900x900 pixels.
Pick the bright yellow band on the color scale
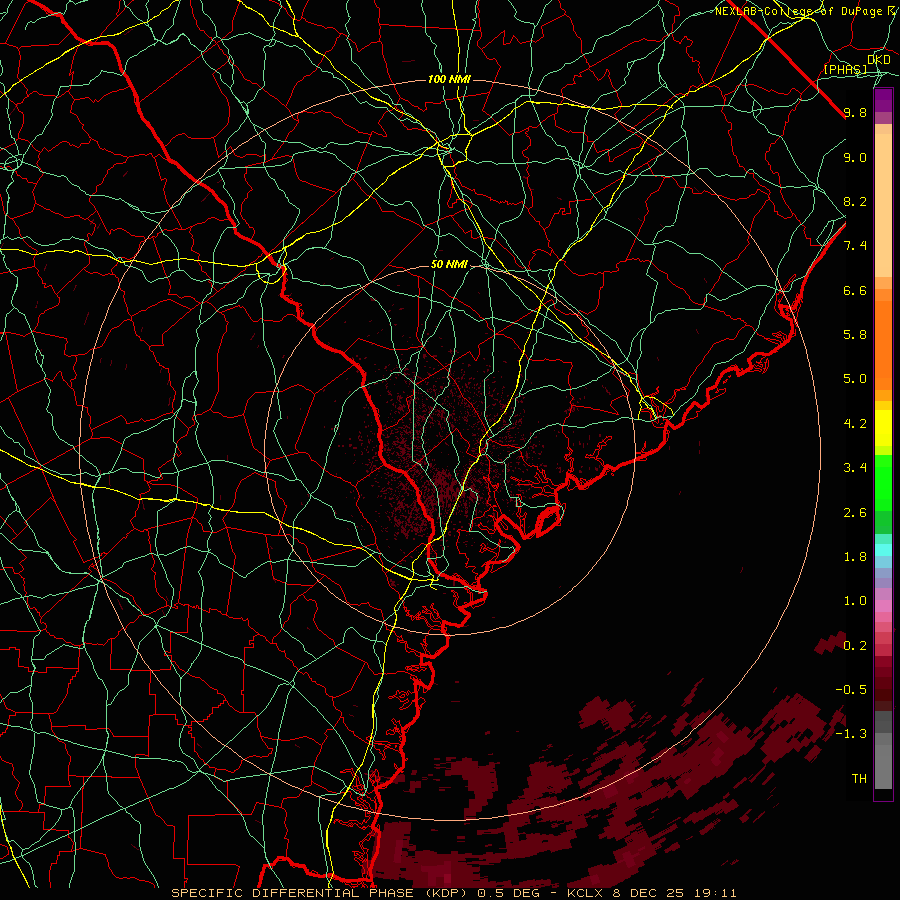pyautogui.click(x=883, y=428)
